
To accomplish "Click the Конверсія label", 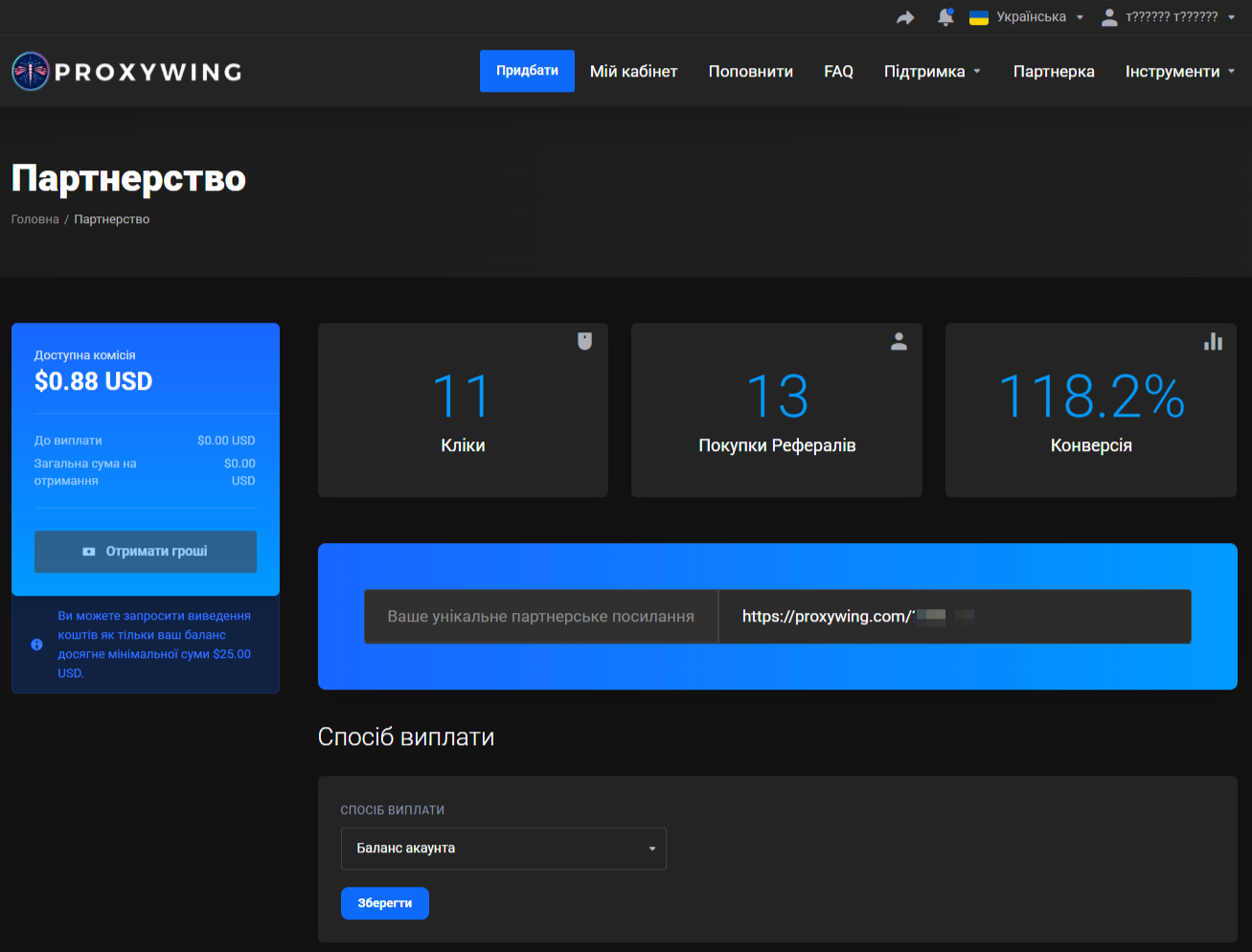I will [1092, 445].
